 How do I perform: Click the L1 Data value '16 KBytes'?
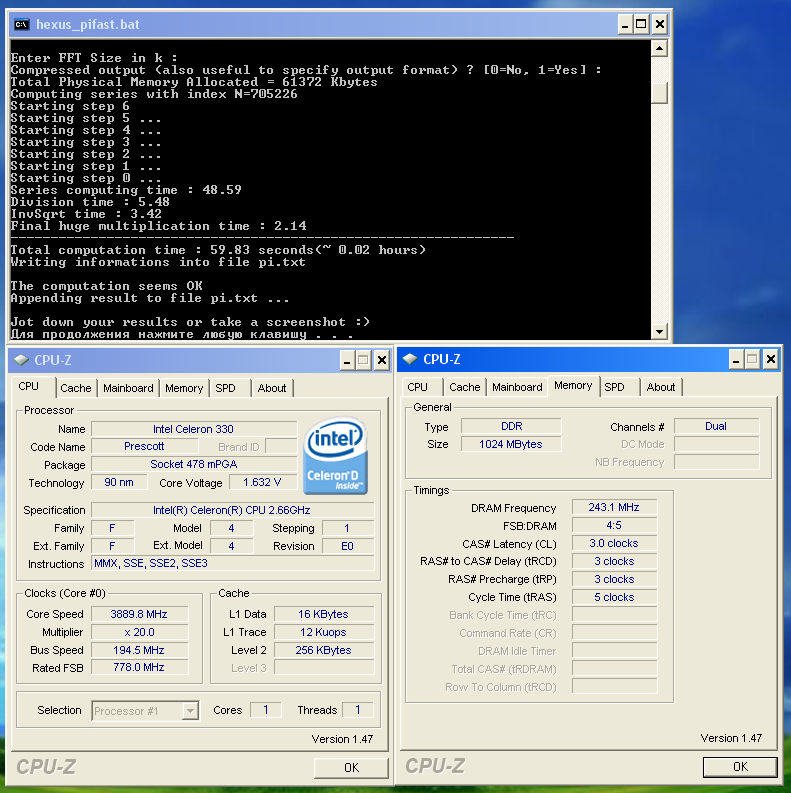[x=324, y=614]
